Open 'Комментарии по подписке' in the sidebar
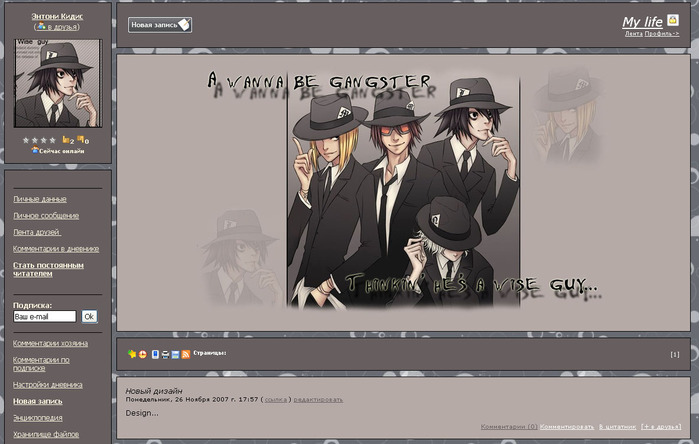 (41, 364)
